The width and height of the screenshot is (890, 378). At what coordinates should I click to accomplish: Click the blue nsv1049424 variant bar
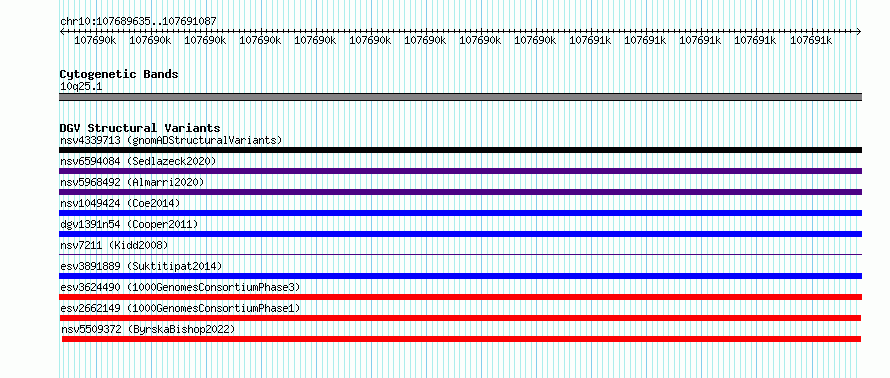click(460, 213)
